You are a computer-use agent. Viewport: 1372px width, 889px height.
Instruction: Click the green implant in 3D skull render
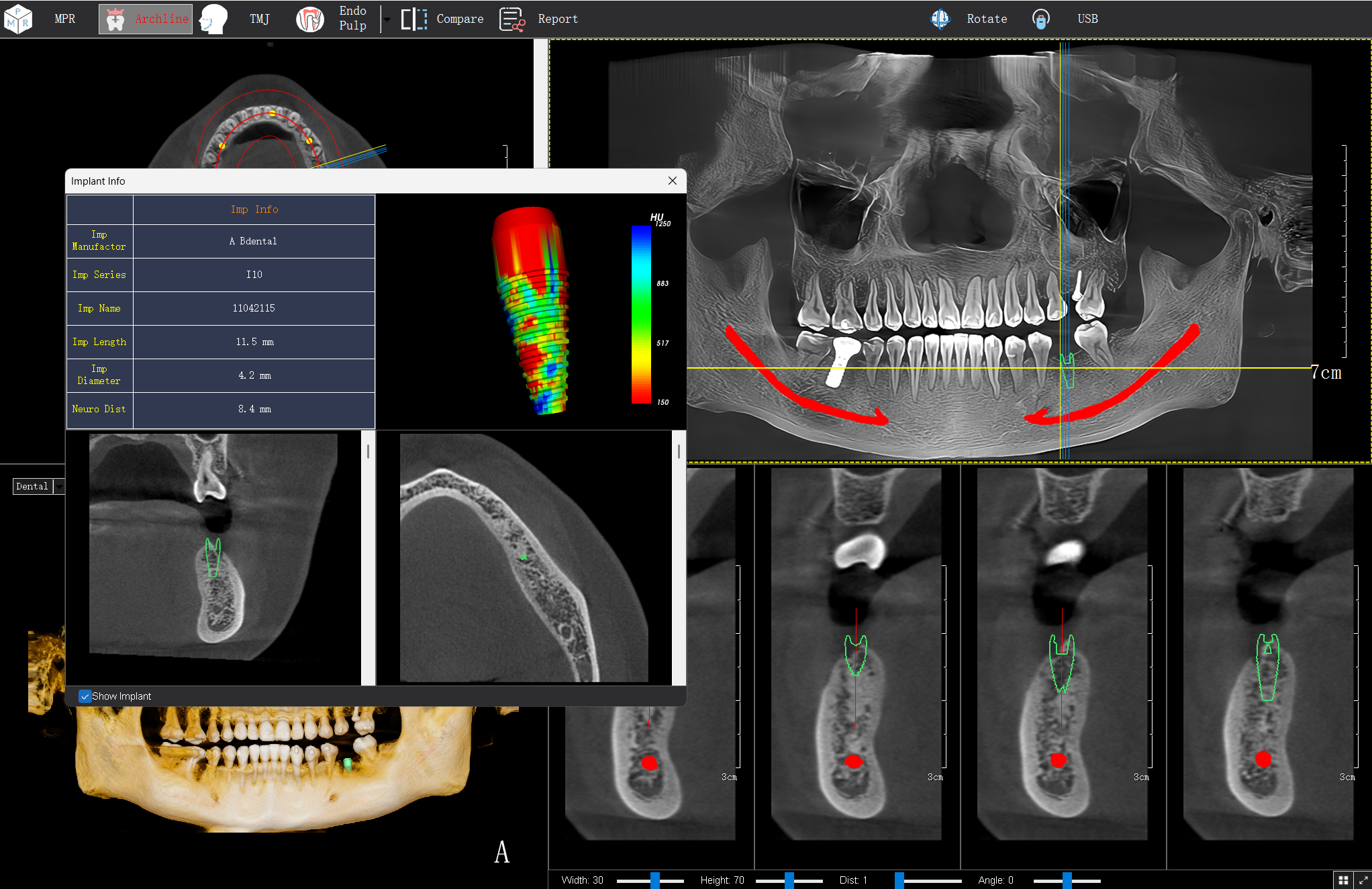point(348,763)
